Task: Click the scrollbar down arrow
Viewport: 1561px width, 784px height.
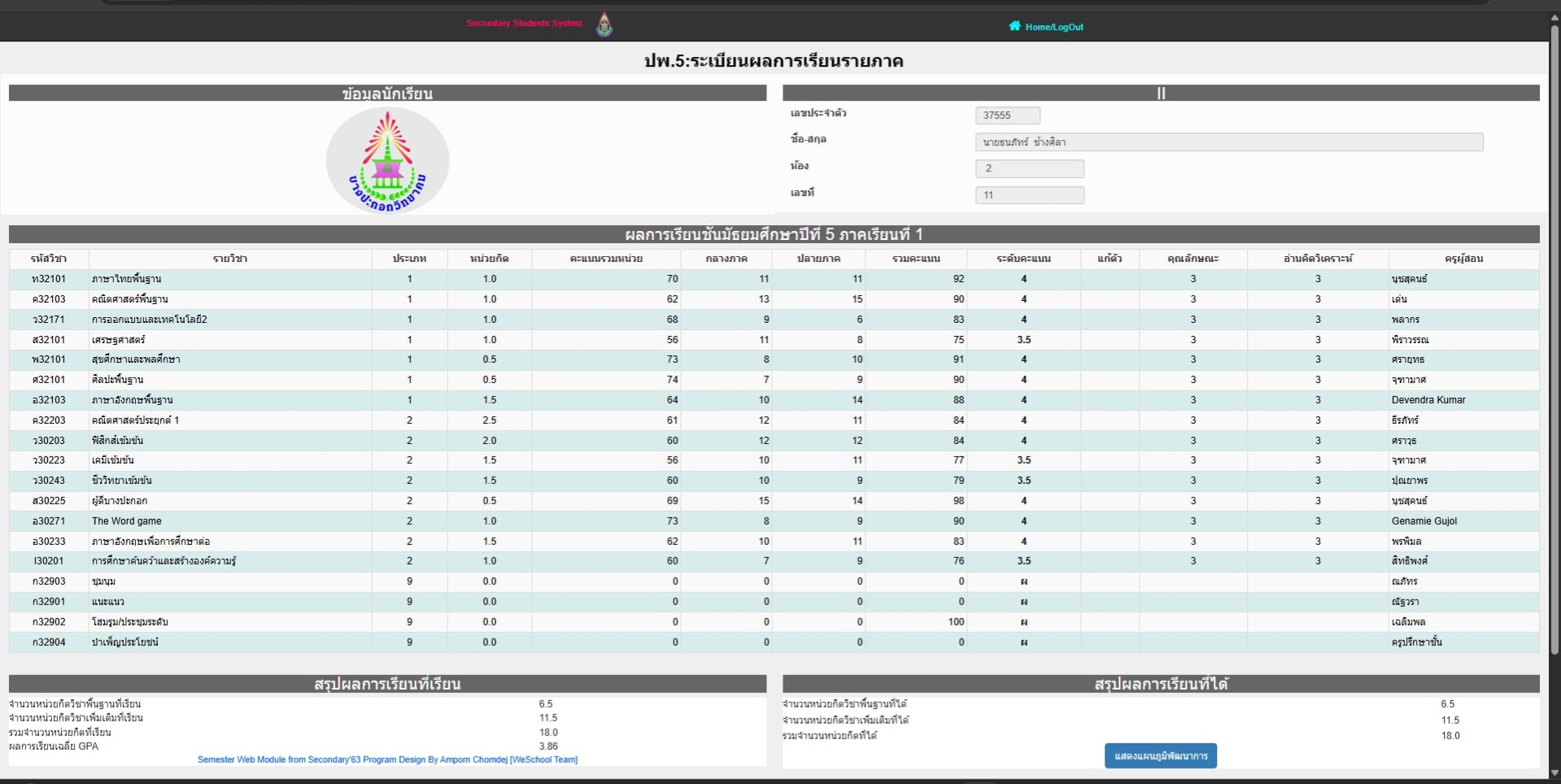Action: [x=1554, y=773]
